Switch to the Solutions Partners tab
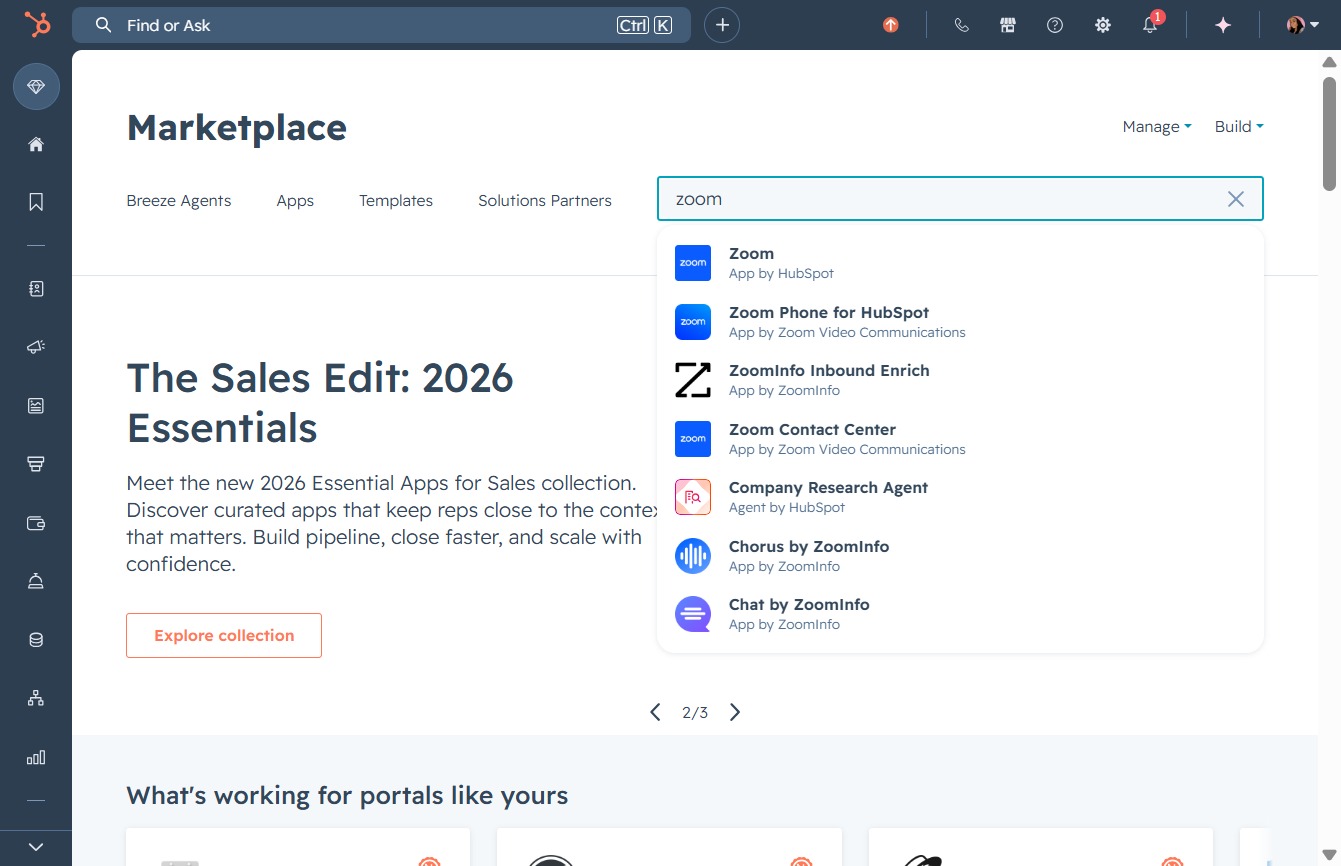Image resolution: width=1341 pixels, height=866 pixels. click(545, 200)
